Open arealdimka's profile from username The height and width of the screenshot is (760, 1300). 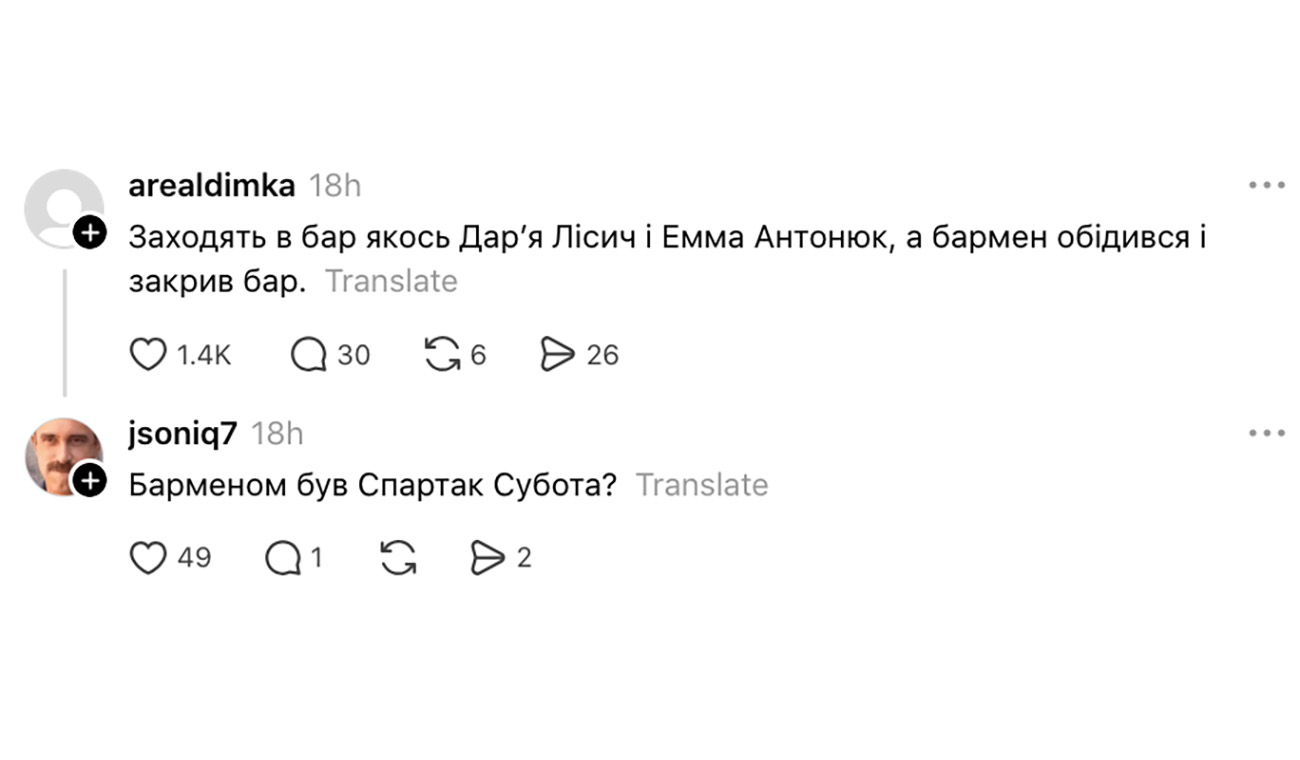tap(212, 186)
